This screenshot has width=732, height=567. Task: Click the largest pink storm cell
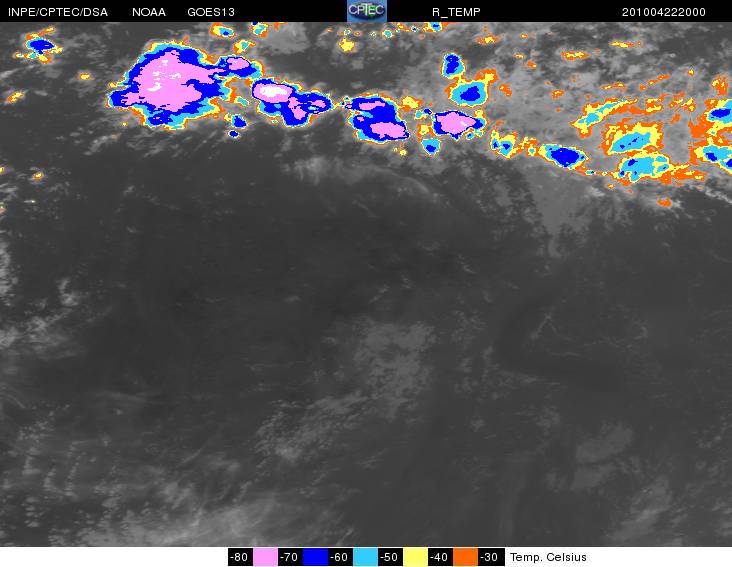click(x=173, y=82)
